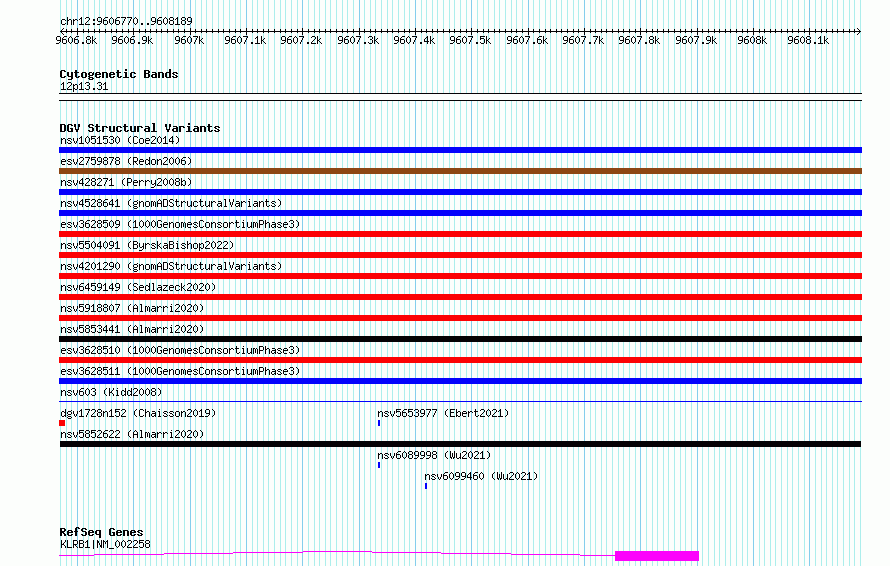Select the nsv428271 (Perry2008b) variant bar
Image resolution: width=890 pixels, height=566 pixels.
(460, 192)
